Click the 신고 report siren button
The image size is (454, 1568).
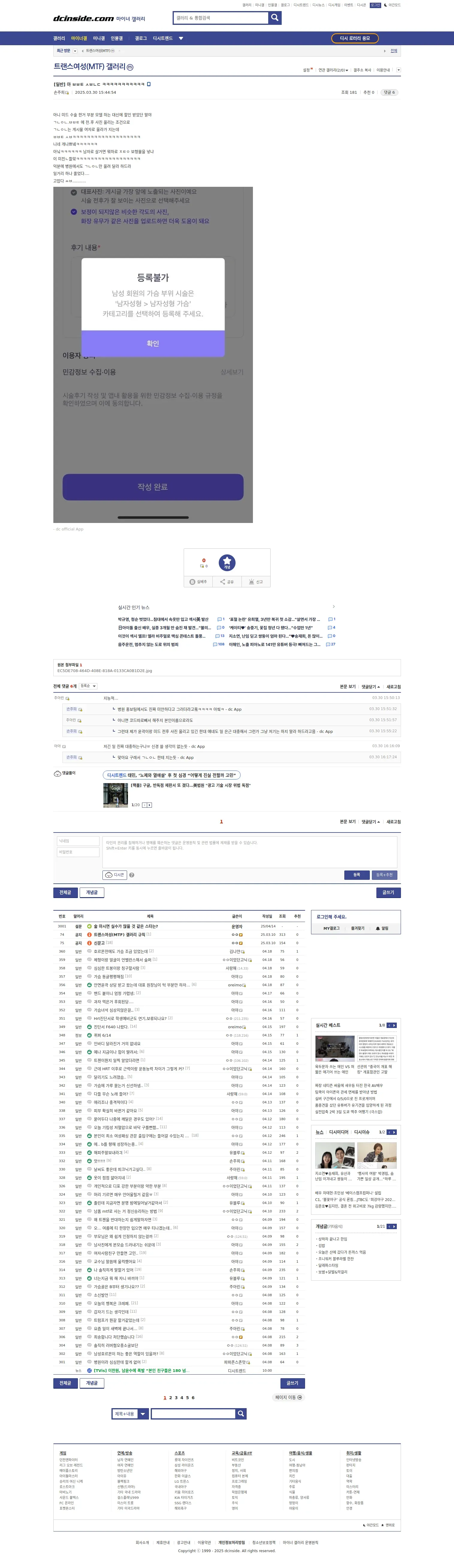coord(256,582)
